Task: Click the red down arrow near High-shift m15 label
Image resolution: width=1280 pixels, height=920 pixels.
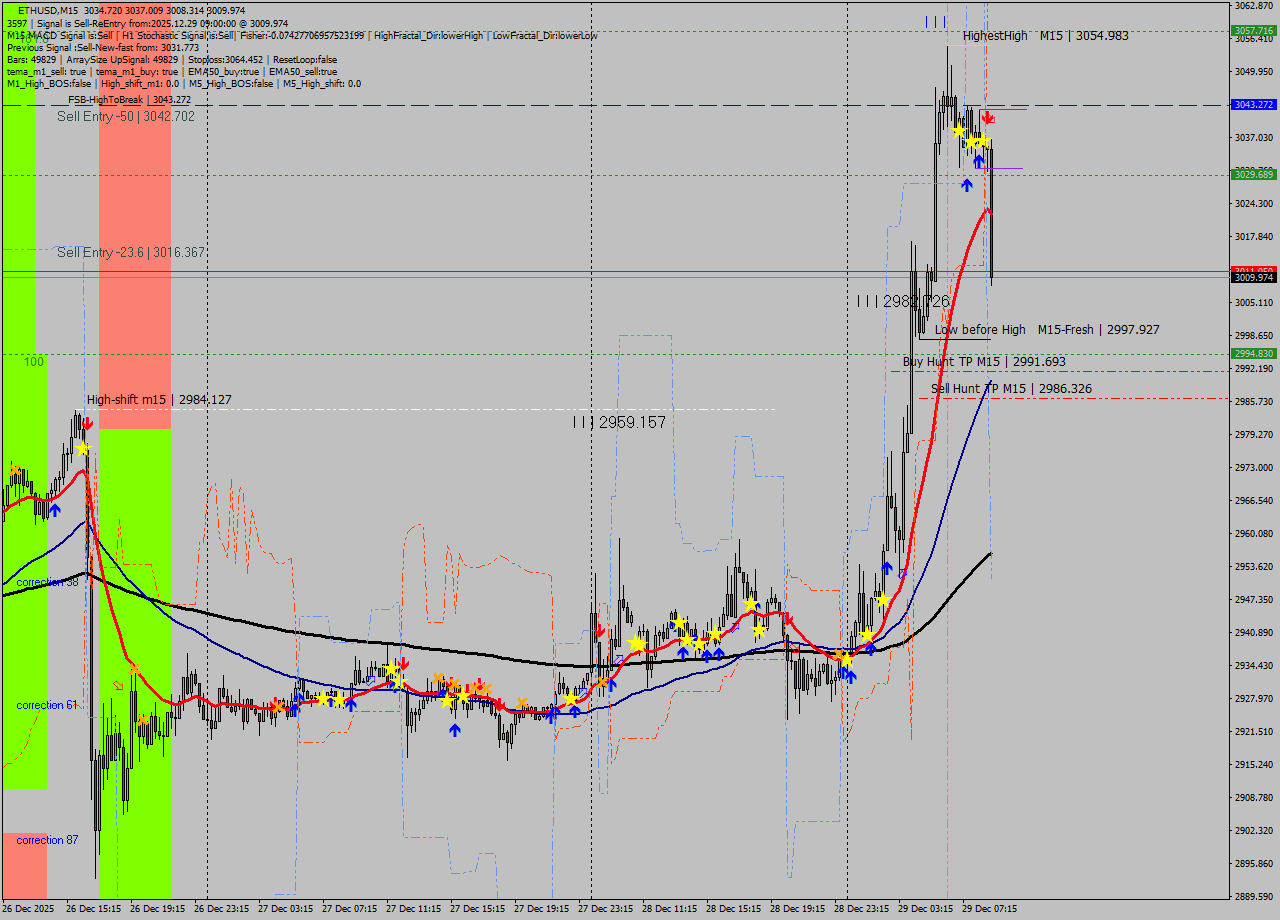Action: pos(88,422)
